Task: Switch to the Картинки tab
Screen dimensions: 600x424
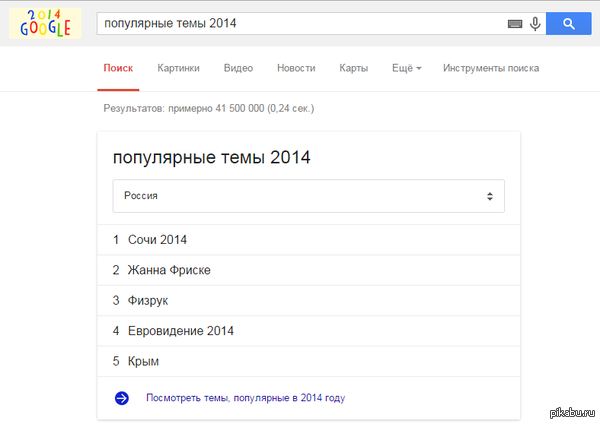Action: [x=178, y=68]
